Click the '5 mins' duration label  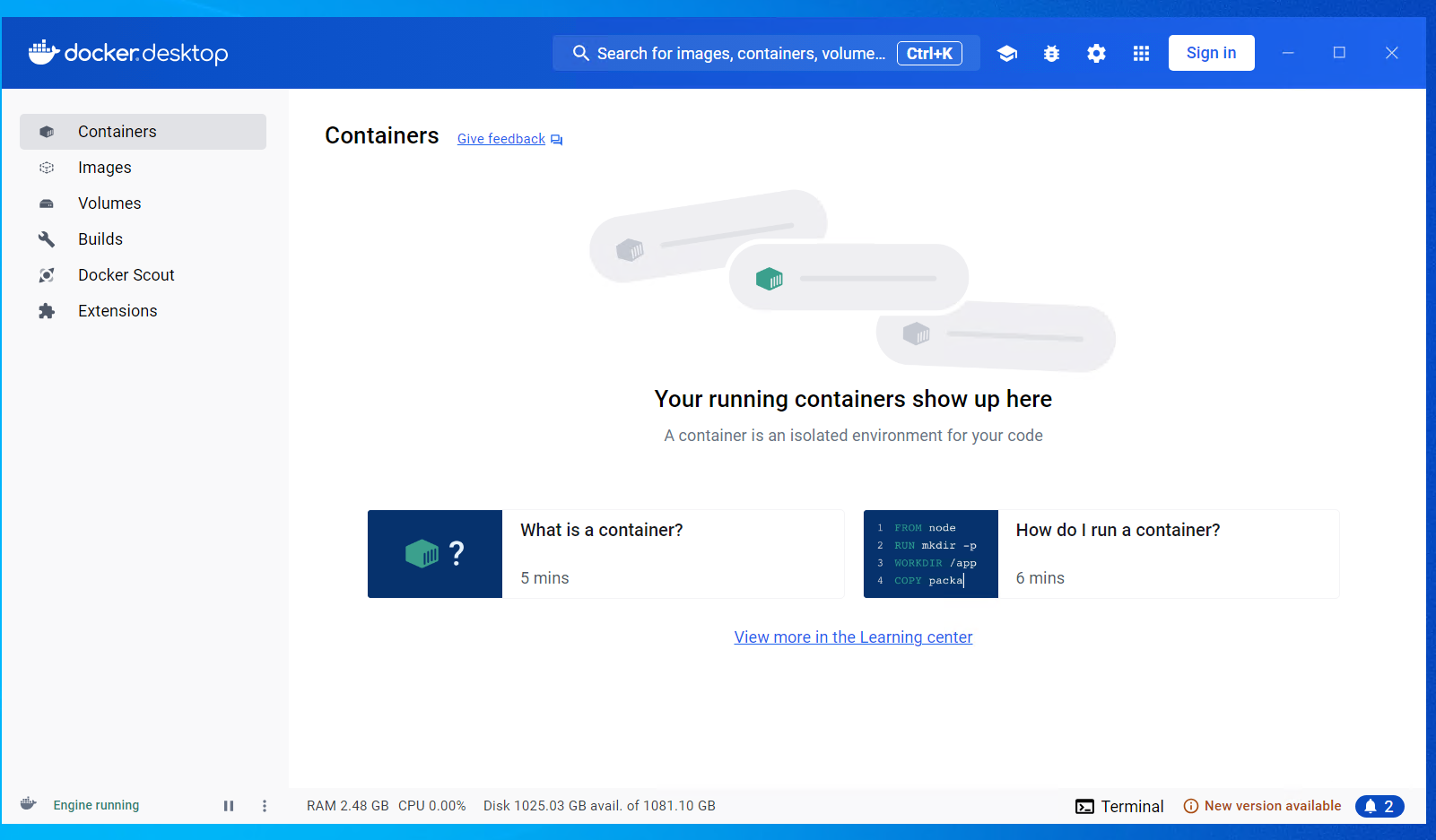pyautogui.click(x=544, y=578)
